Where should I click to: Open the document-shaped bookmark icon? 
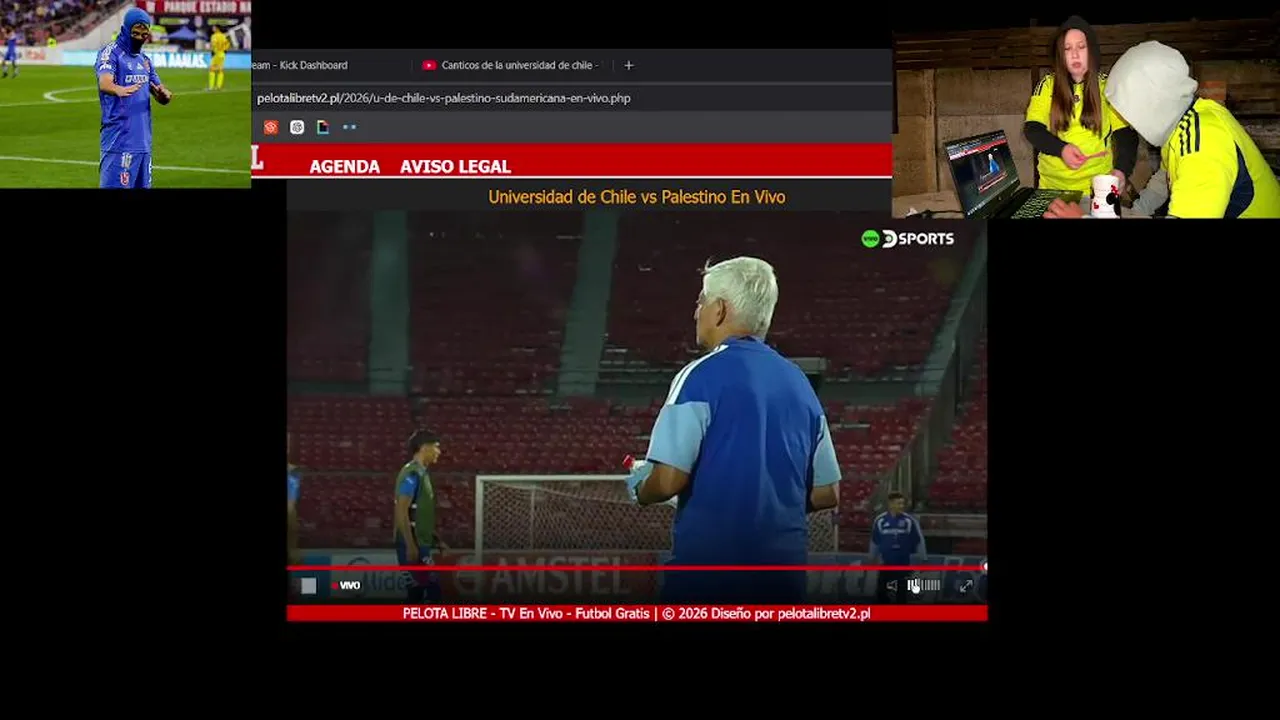(x=322, y=127)
